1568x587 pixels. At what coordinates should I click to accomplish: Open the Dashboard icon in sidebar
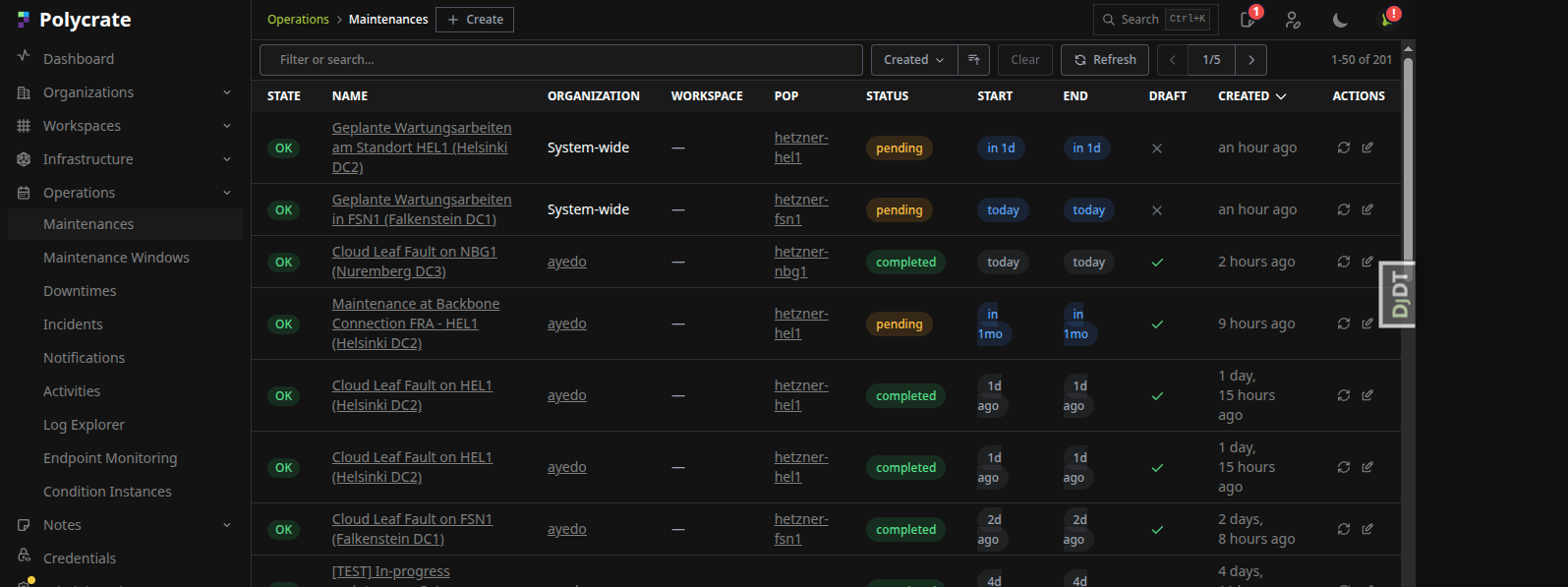(24, 57)
